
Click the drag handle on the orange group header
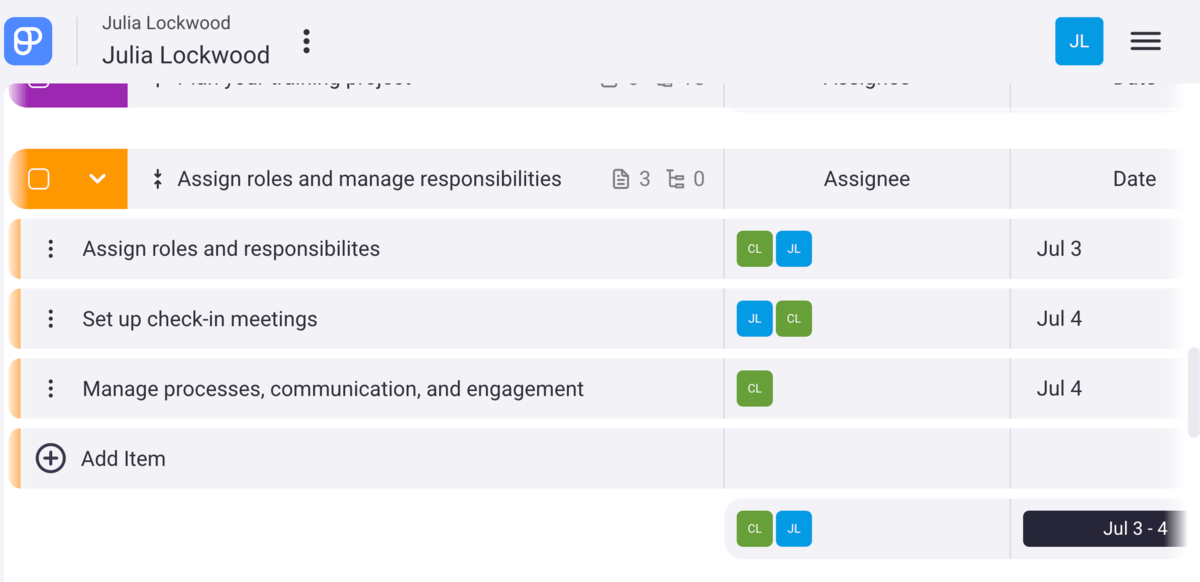click(157, 178)
